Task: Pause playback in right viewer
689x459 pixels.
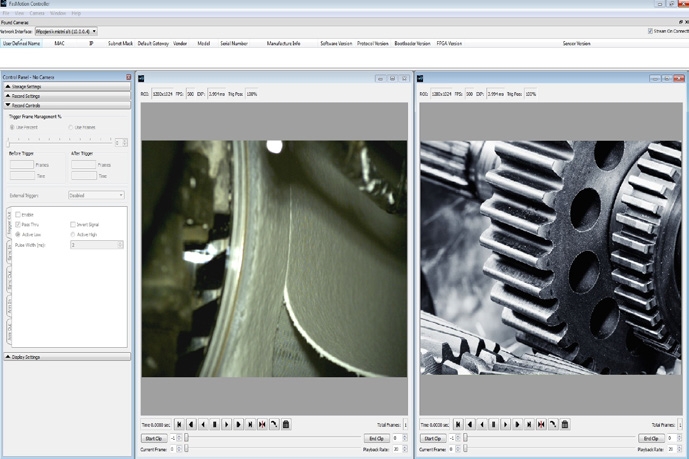Action: (x=493, y=424)
